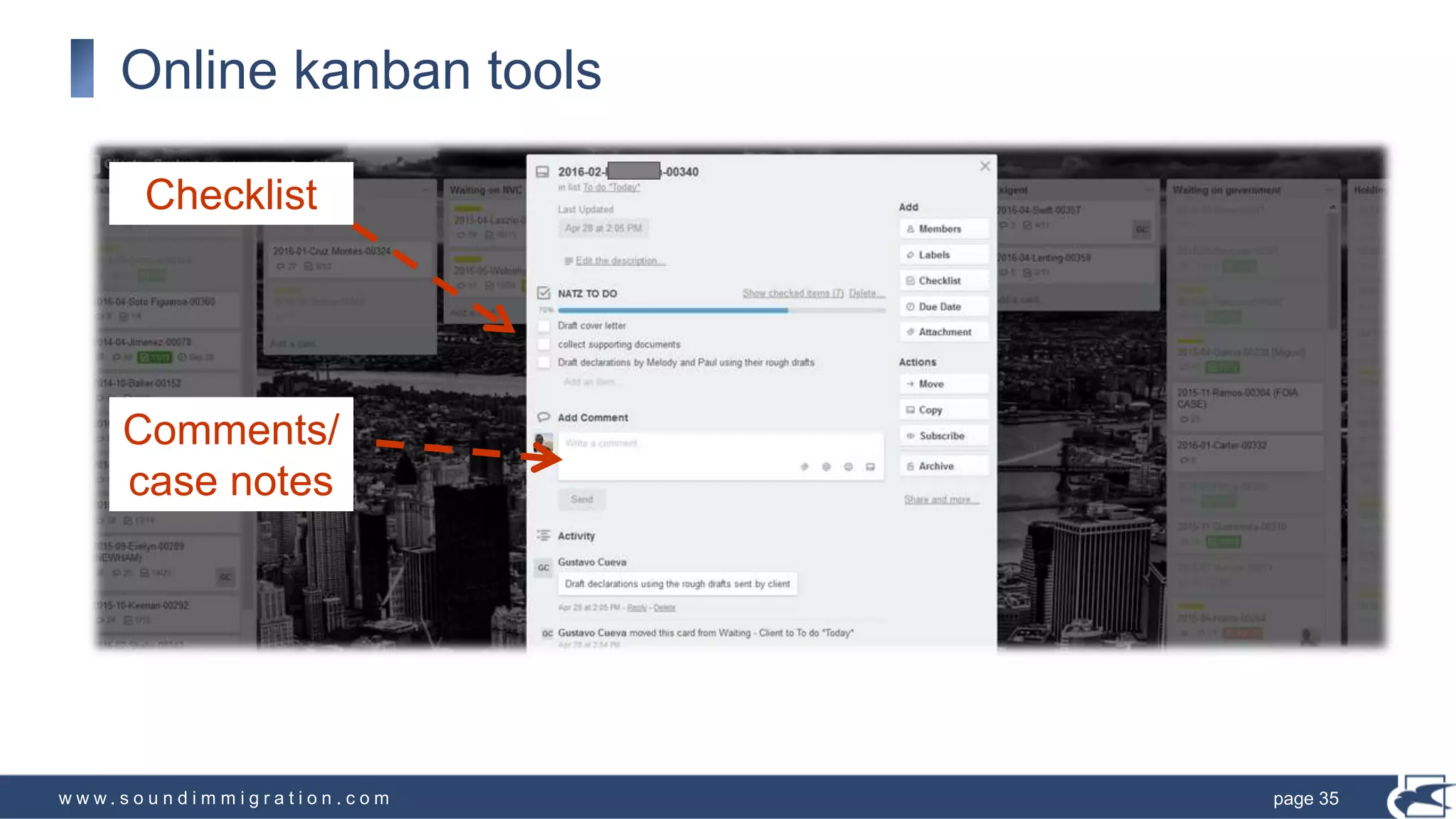Image resolution: width=1456 pixels, height=819 pixels.
Task: Click the GC member badge on Swift-00357 card
Action: click(1142, 229)
